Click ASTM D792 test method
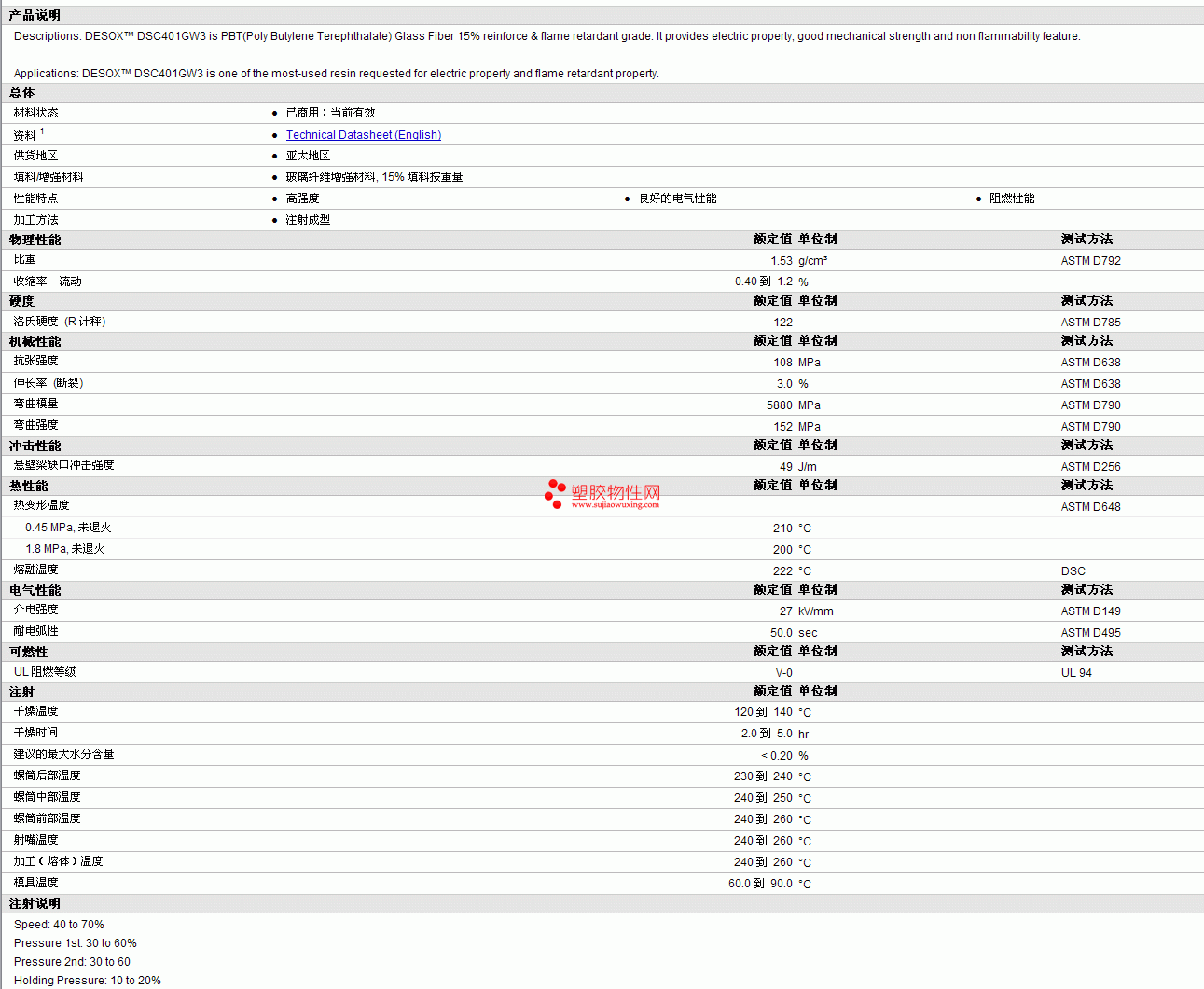Screen dimensions: 1204x989 click(1090, 261)
